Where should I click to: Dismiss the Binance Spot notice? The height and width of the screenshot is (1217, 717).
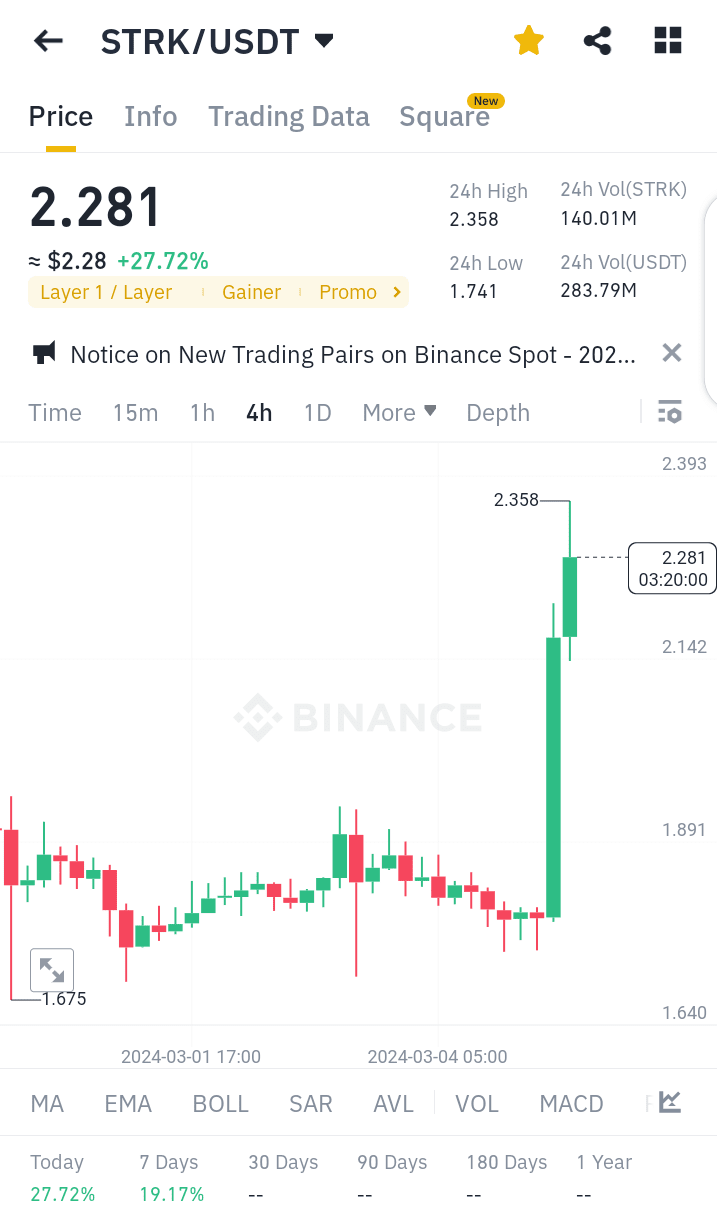tap(671, 353)
